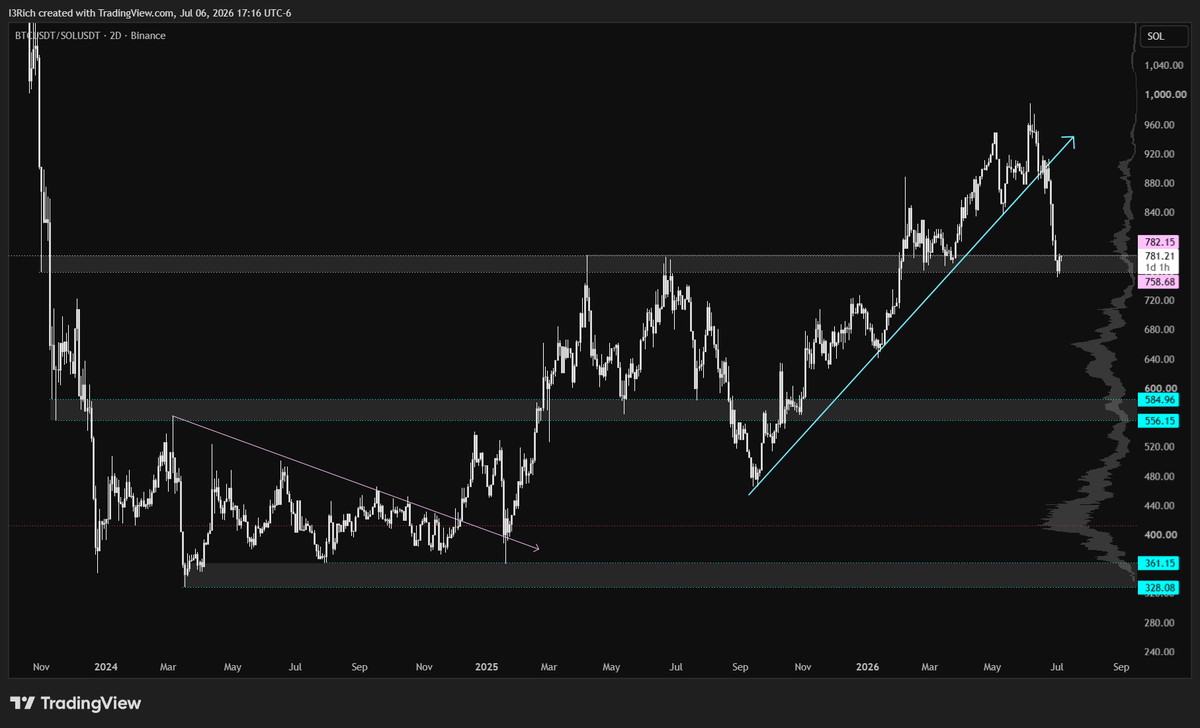Click the 440.00 price axis value
The height and width of the screenshot is (728, 1200).
[1160, 506]
